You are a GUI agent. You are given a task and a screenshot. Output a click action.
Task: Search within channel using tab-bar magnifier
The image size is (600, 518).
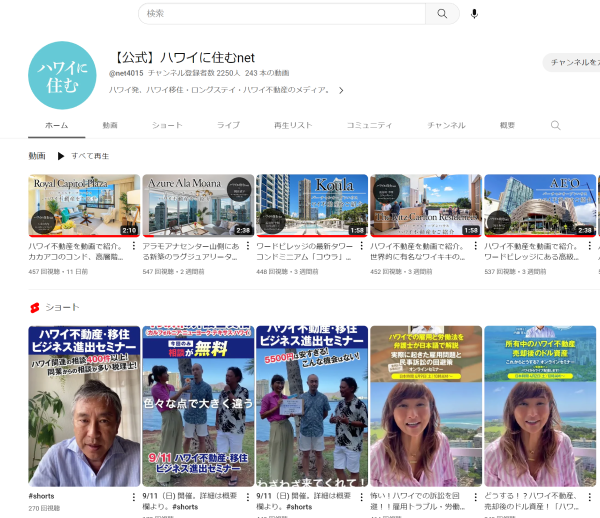[555, 125]
